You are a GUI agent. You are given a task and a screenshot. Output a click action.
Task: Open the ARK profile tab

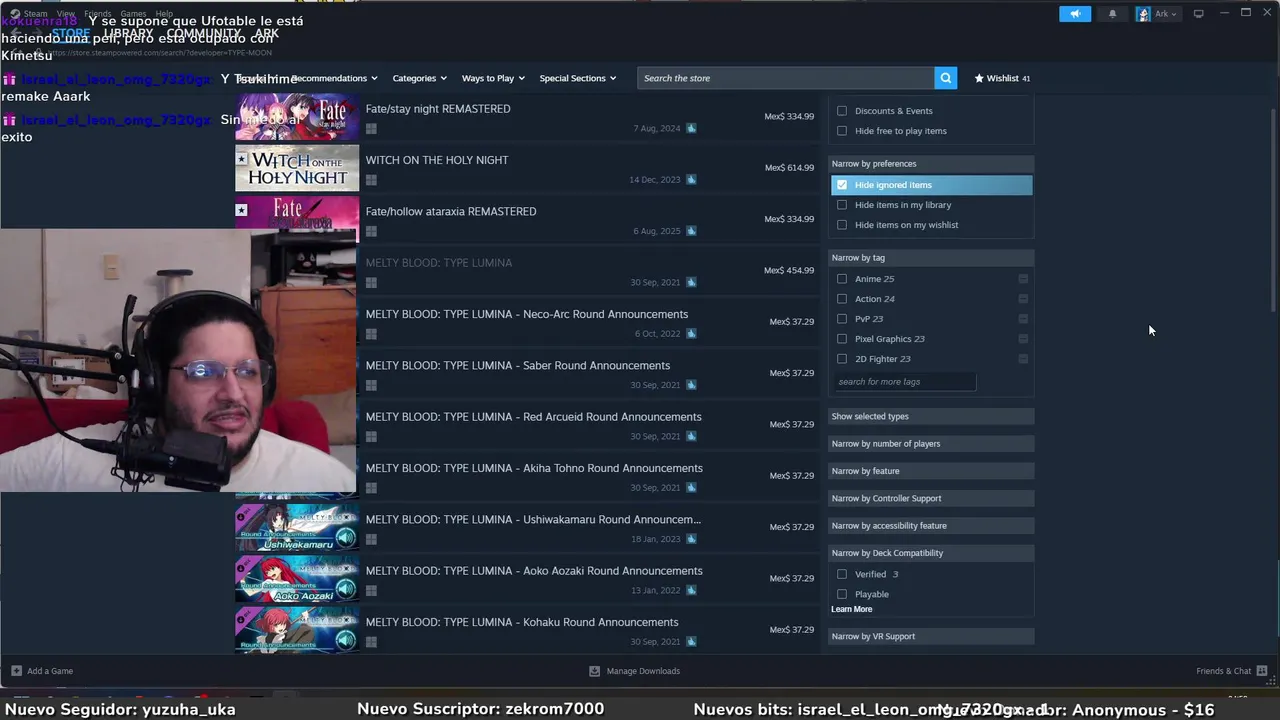coord(266,33)
